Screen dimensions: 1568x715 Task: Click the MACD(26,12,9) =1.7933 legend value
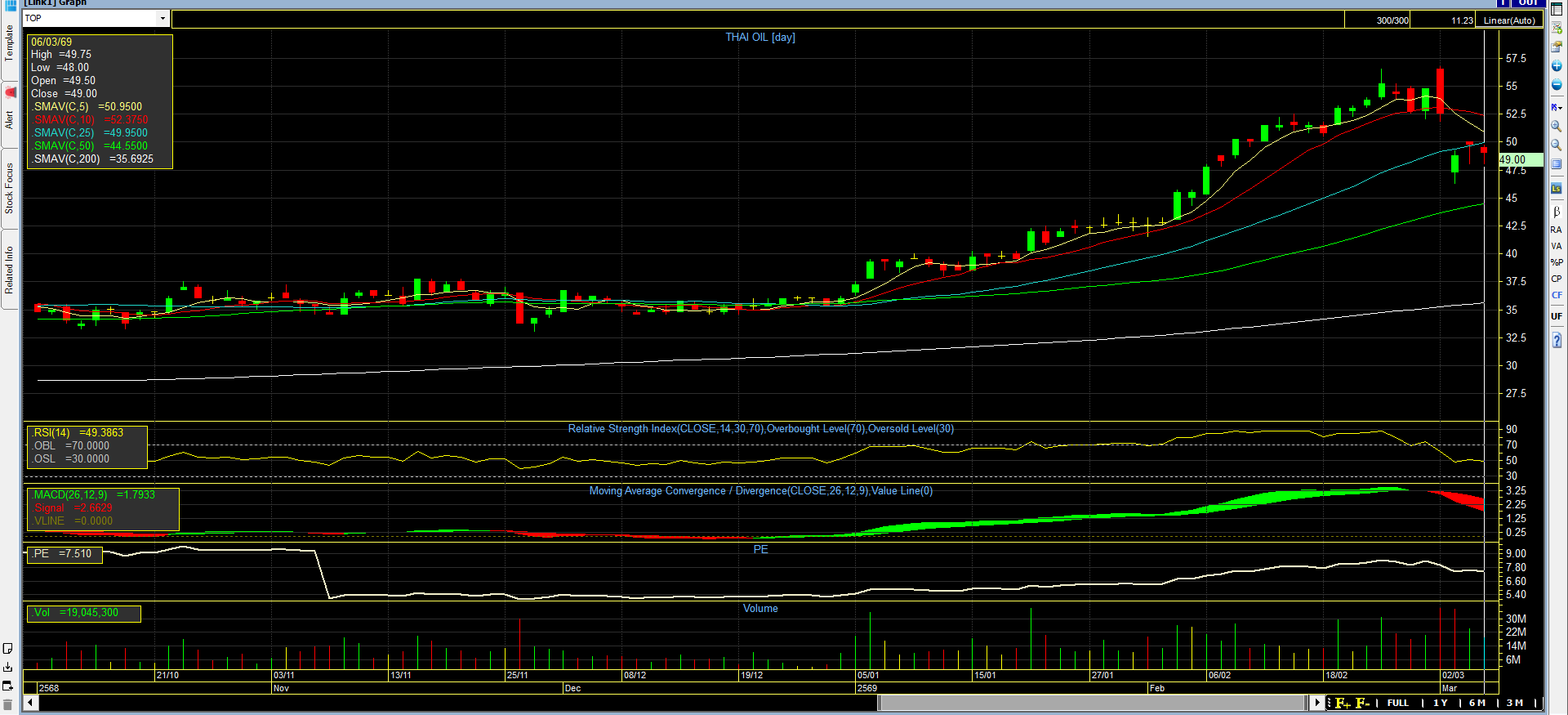[x=94, y=495]
